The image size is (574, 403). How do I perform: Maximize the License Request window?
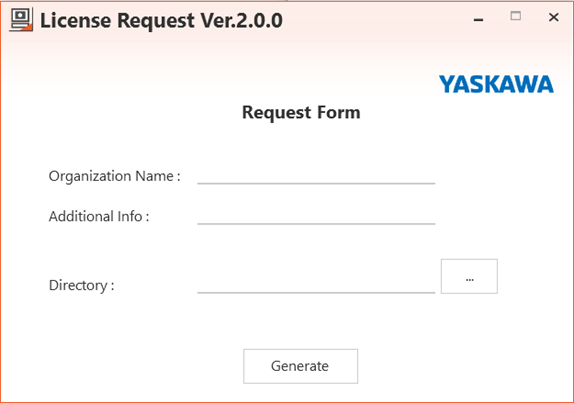coord(516,16)
